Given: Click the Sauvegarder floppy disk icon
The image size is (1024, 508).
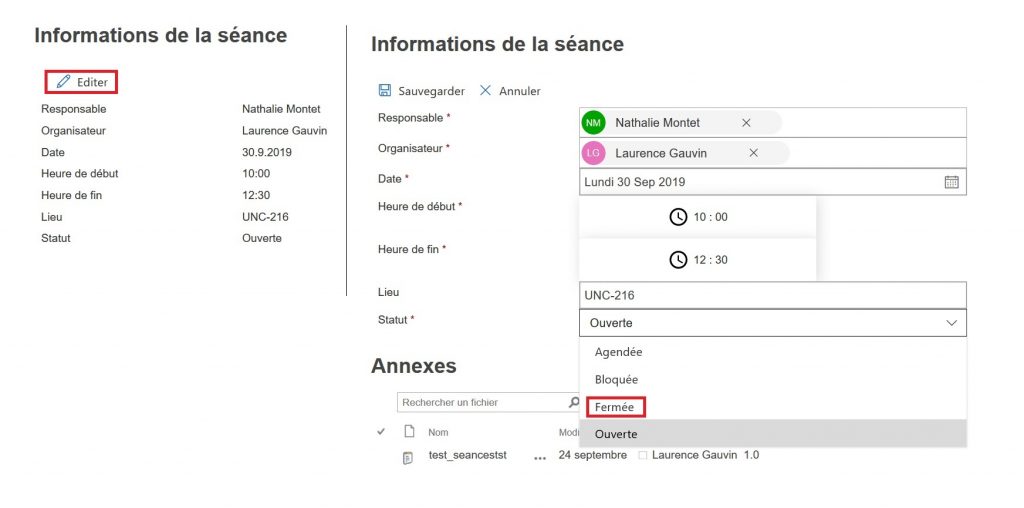Looking at the screenshot, I should tap(385, 91).
